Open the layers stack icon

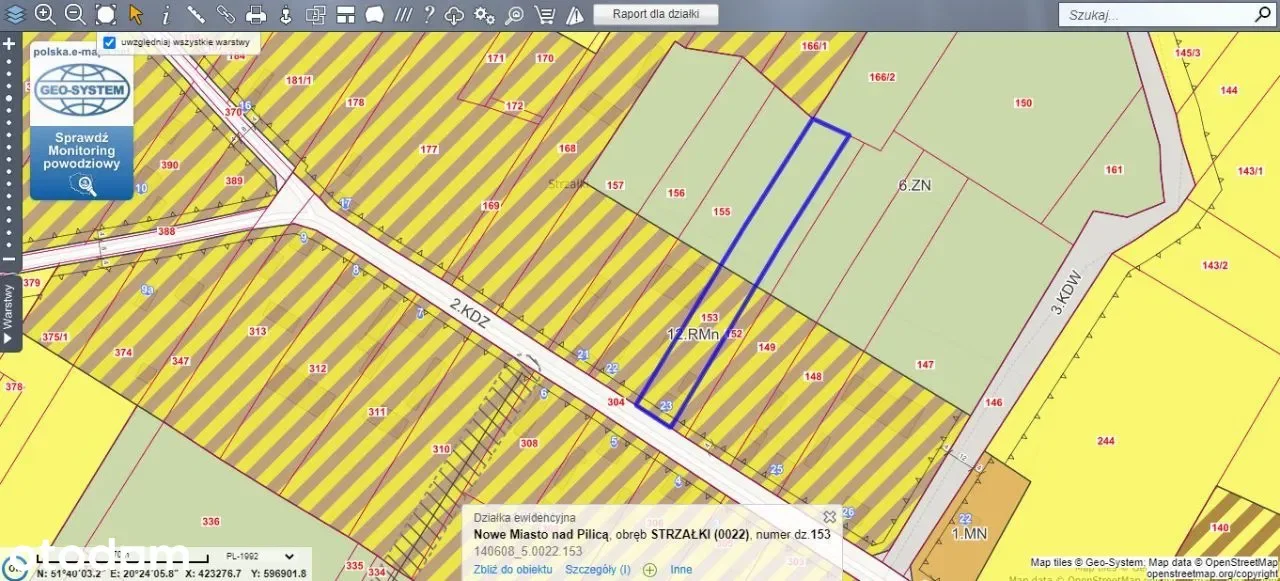pos(14,14)
